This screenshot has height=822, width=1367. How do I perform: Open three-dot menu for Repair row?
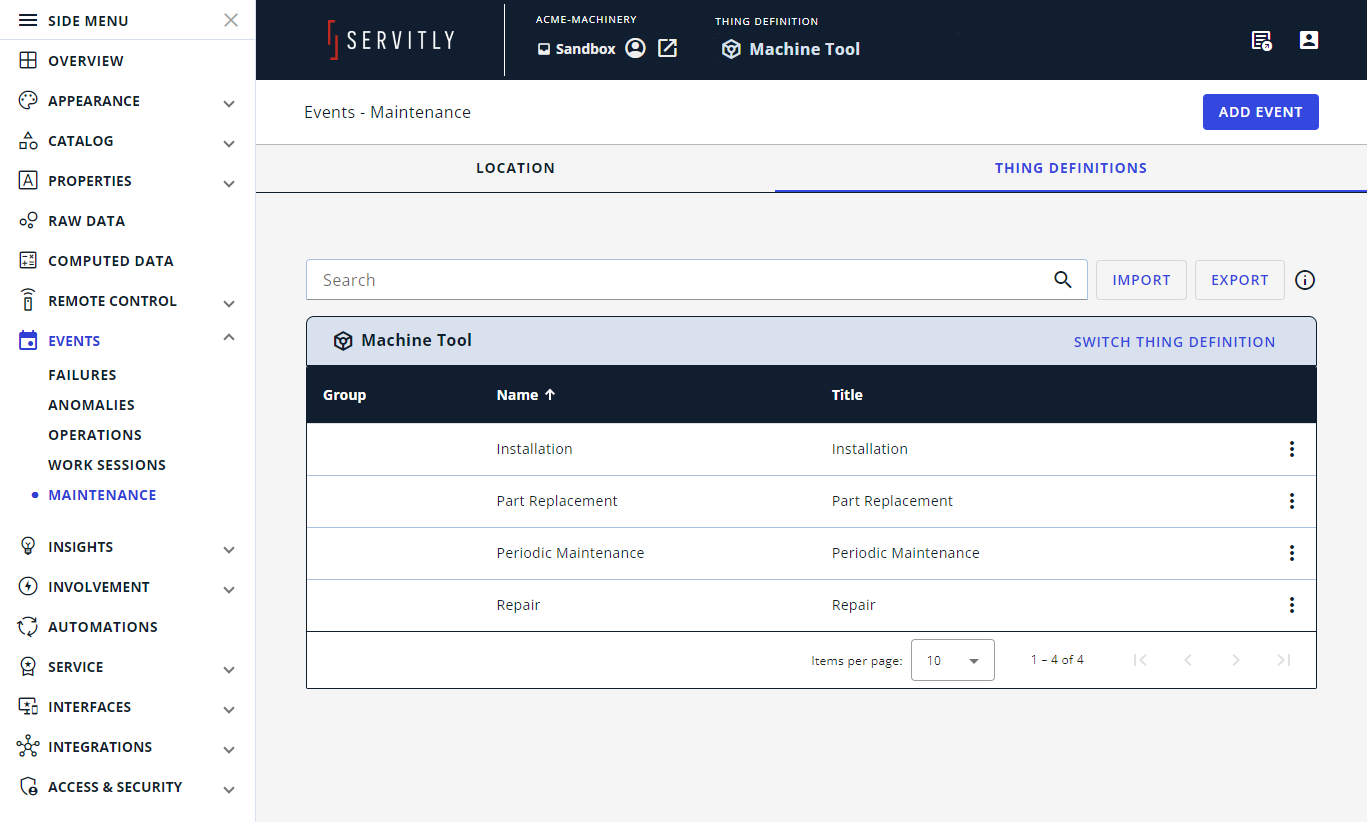pyautogui.click(x=1291, y=605)
